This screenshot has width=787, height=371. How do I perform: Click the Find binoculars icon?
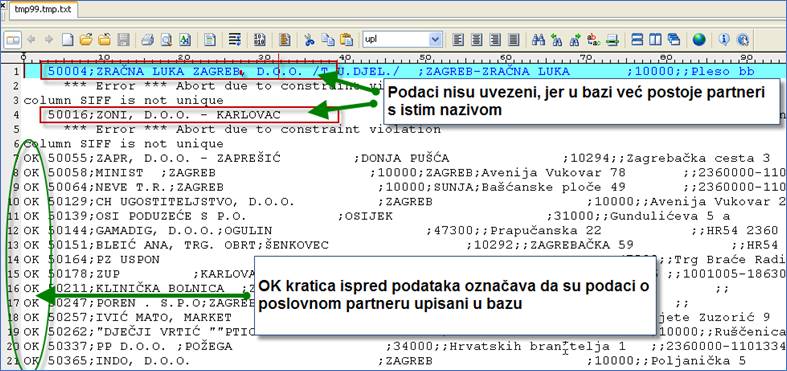pyautogui.click(x=539, y=39)
